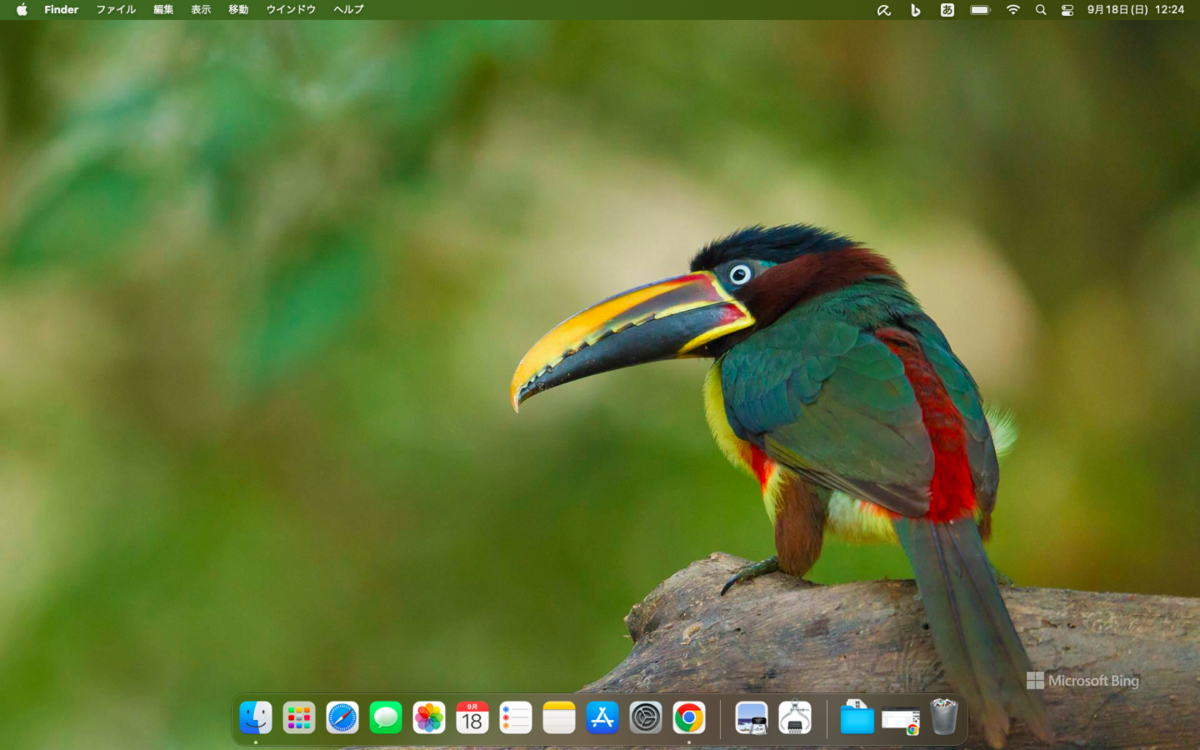Click the Wi-Fi status icon
The width and height of the screenshot is (1200, 750).
[1012, 10]
